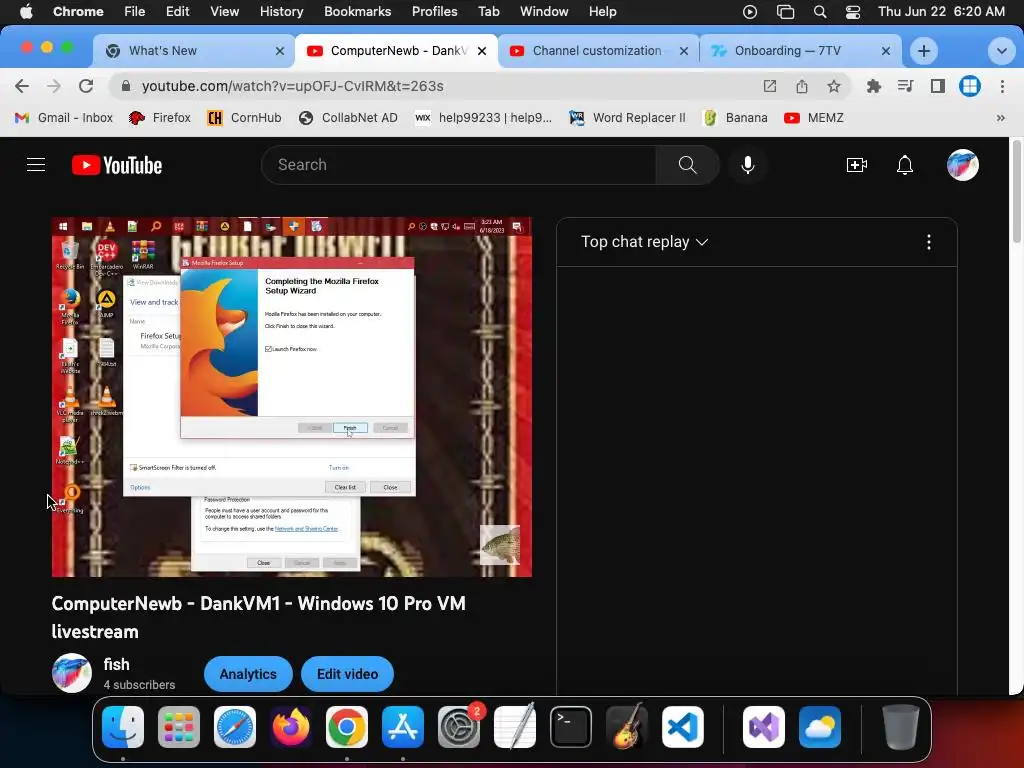Switch to the Channel customization tab
The width and height of the screenshot is (1024, 768).
coord(598,51)
